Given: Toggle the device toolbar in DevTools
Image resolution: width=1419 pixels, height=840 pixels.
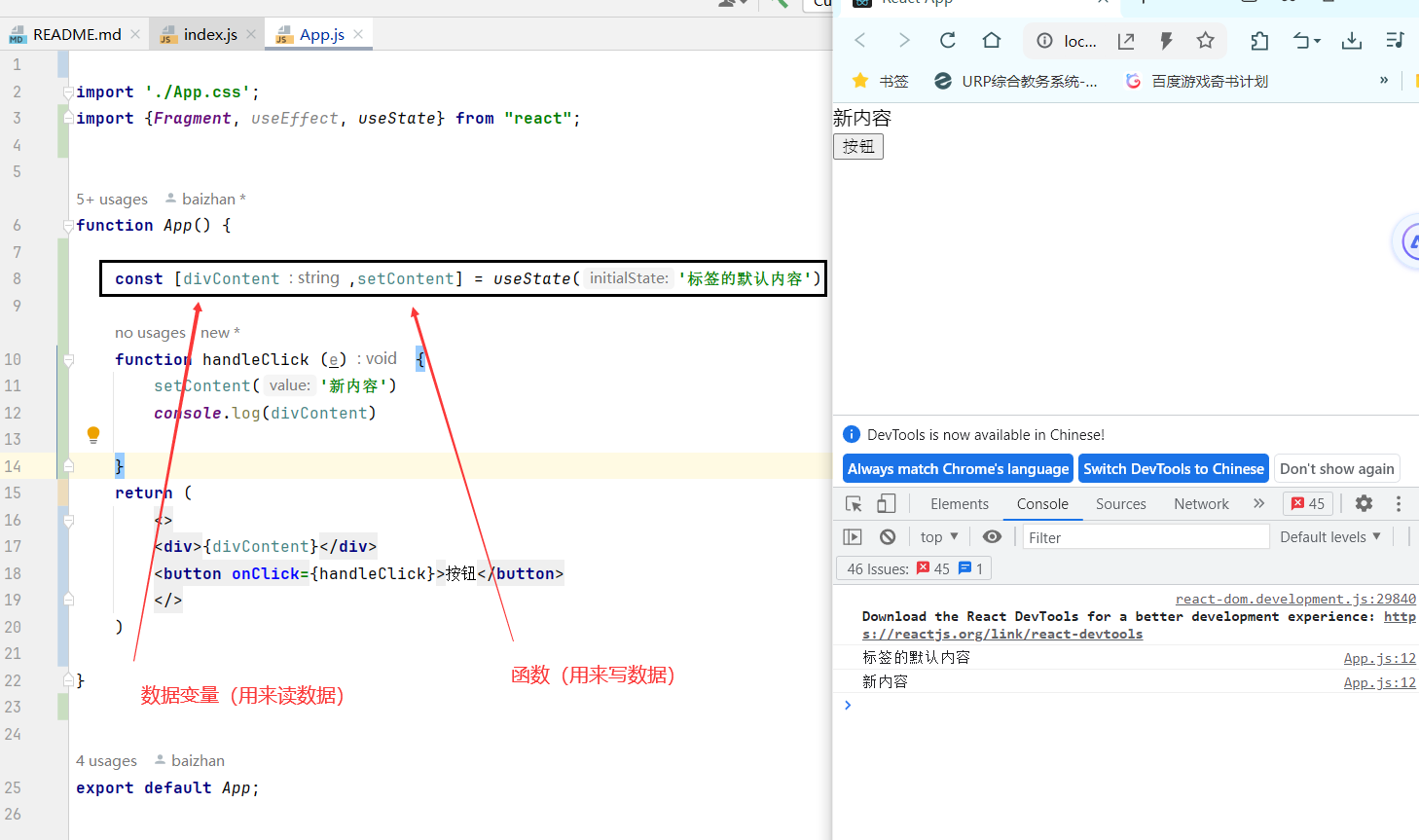Looking at the screenshot, I should click(887, 503).
